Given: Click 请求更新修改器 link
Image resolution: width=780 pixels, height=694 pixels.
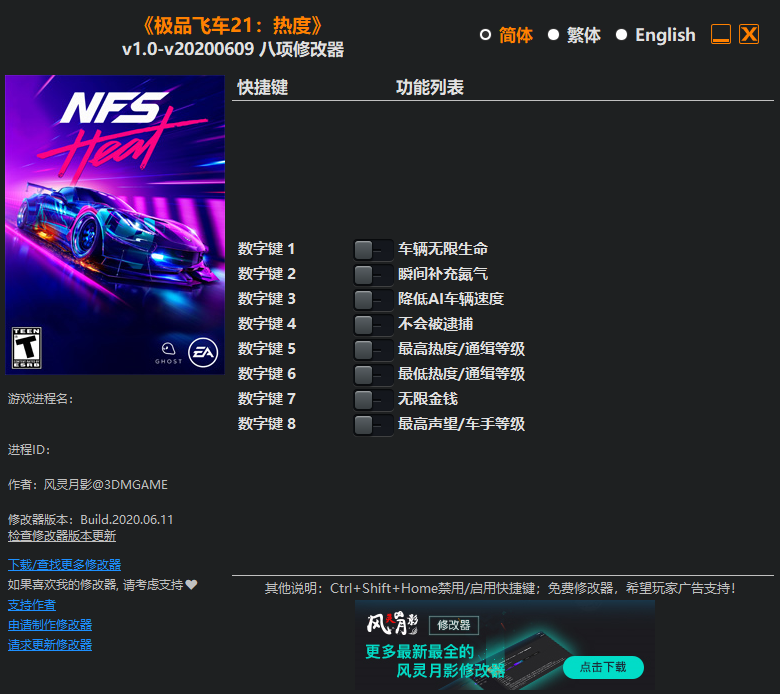Looking at the screenshot, I should [50, 645].
